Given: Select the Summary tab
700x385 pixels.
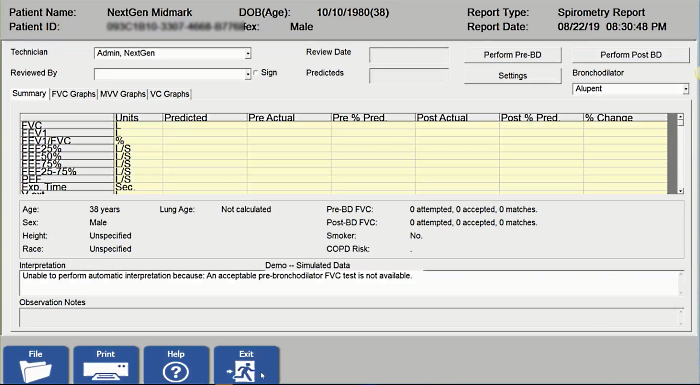Looking at the screenshot, I should (x=29, y=93).
